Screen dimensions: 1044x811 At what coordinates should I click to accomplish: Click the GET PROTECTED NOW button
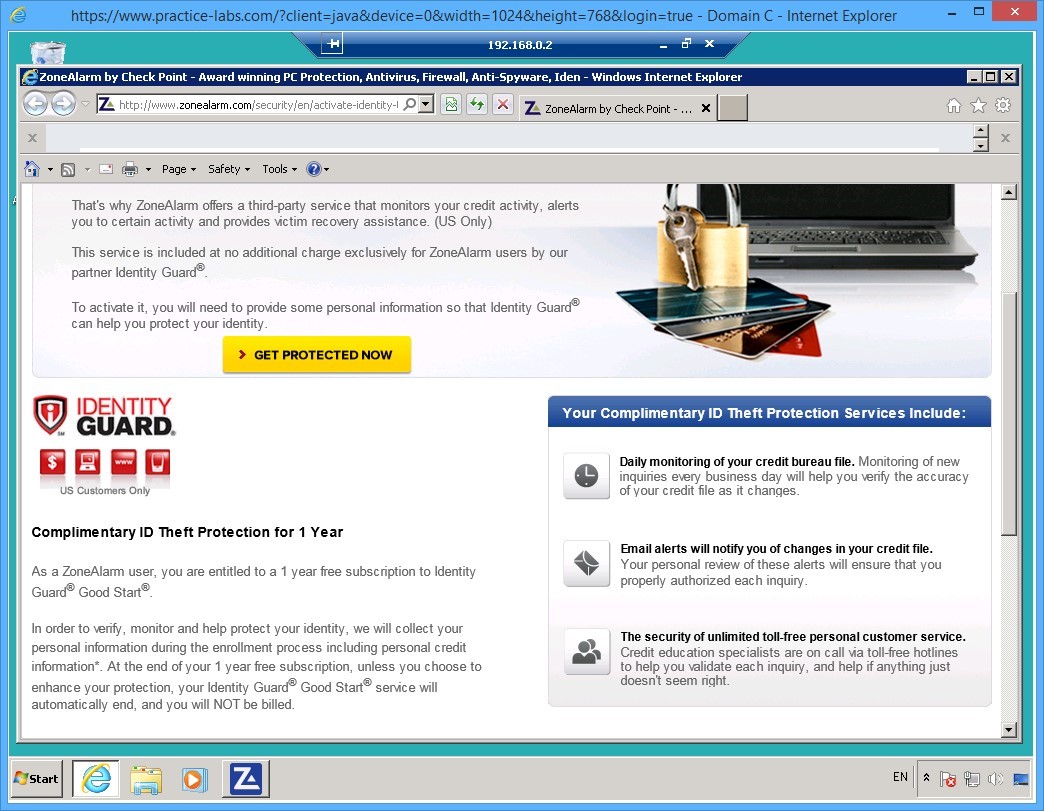click(317, 354)
